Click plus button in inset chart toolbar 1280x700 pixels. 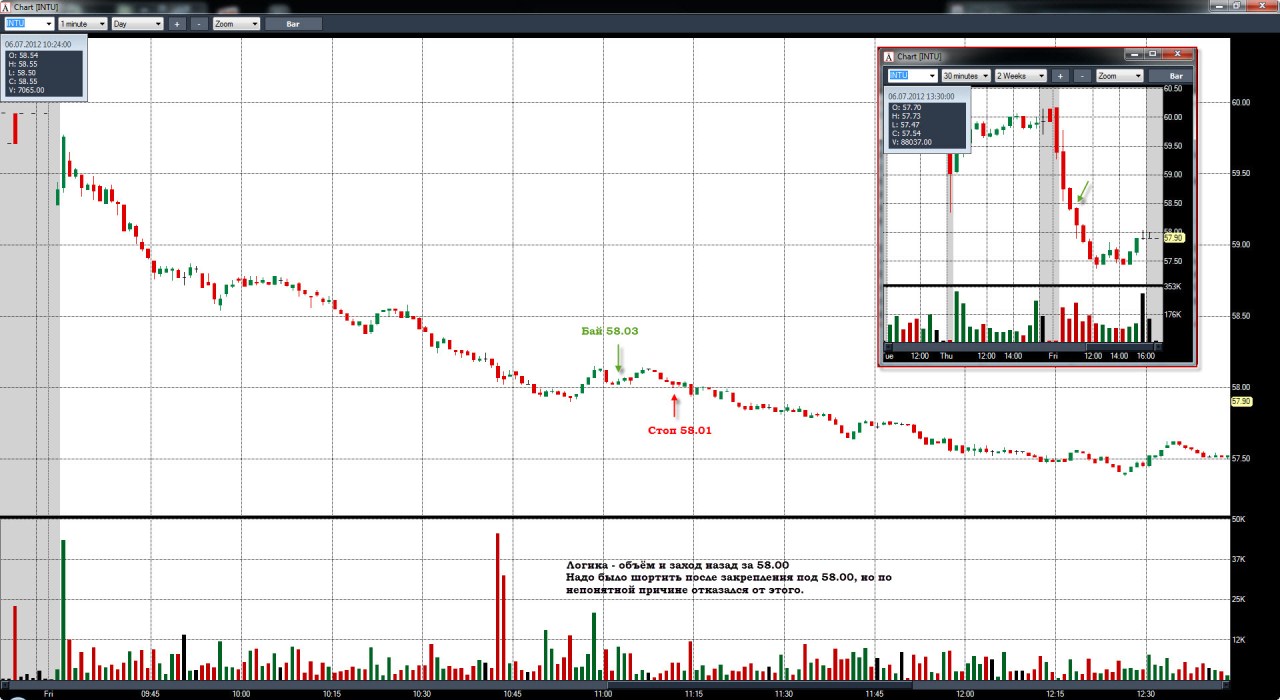[1060, 76]
